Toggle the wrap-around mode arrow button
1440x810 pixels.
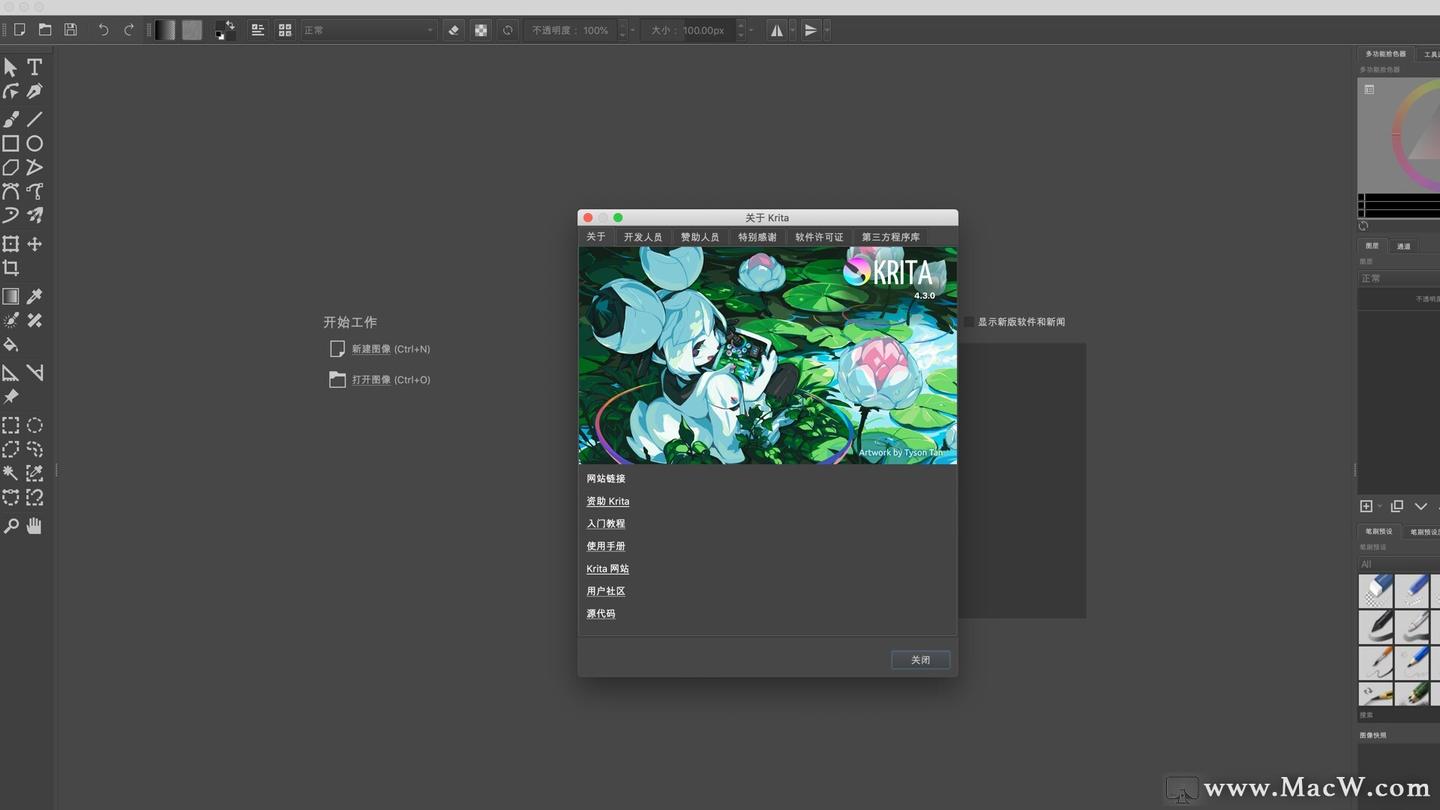[811, 30]
